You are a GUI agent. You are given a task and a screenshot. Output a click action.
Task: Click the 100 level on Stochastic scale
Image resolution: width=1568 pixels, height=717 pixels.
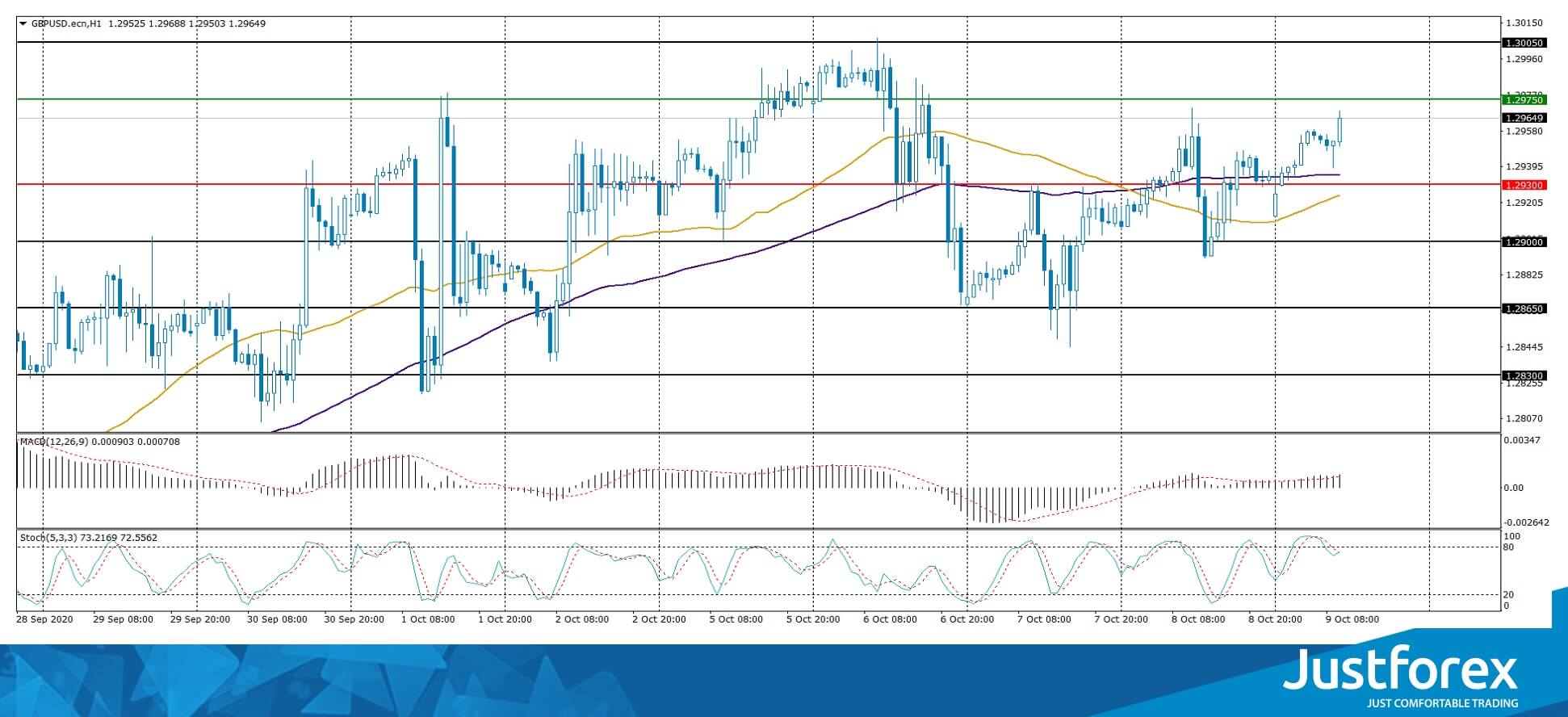(1513, 536)
